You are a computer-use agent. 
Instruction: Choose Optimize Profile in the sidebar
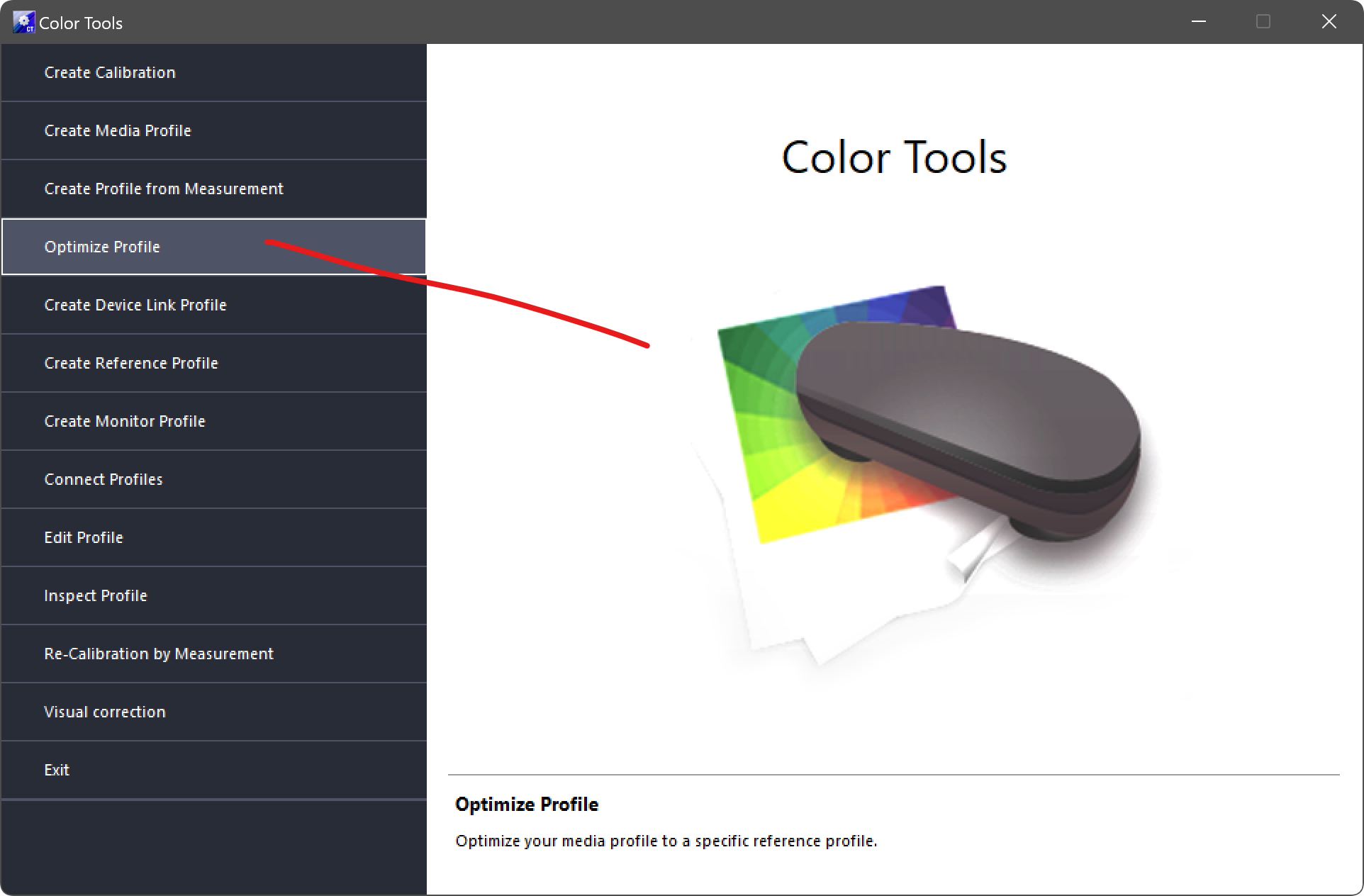[102, 247]
